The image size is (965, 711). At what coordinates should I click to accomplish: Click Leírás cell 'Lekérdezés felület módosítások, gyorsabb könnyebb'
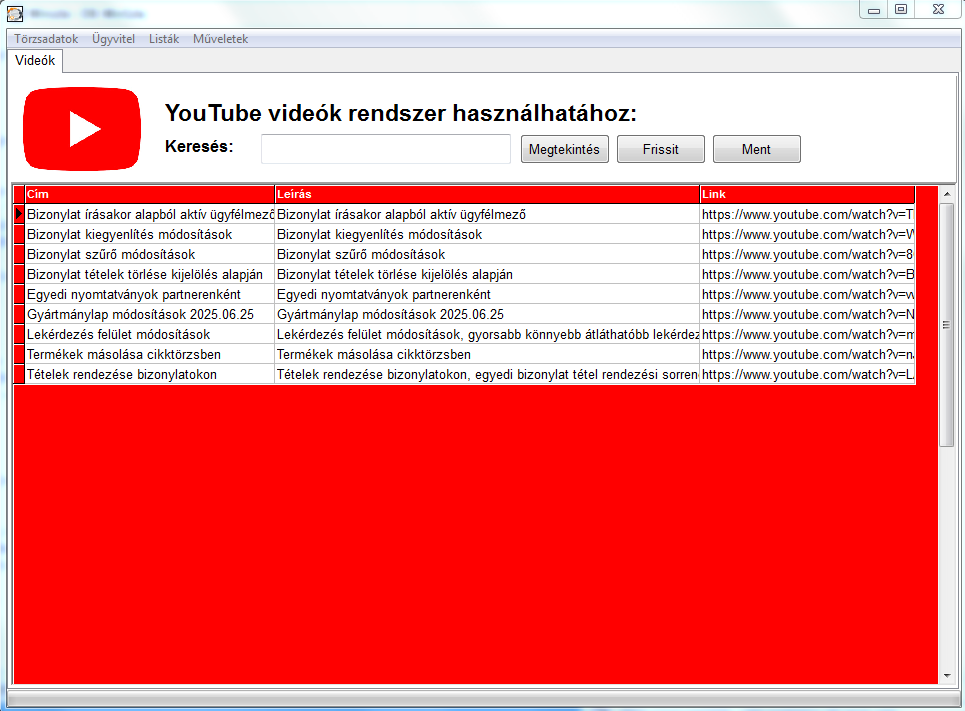[x=487, y=334]
